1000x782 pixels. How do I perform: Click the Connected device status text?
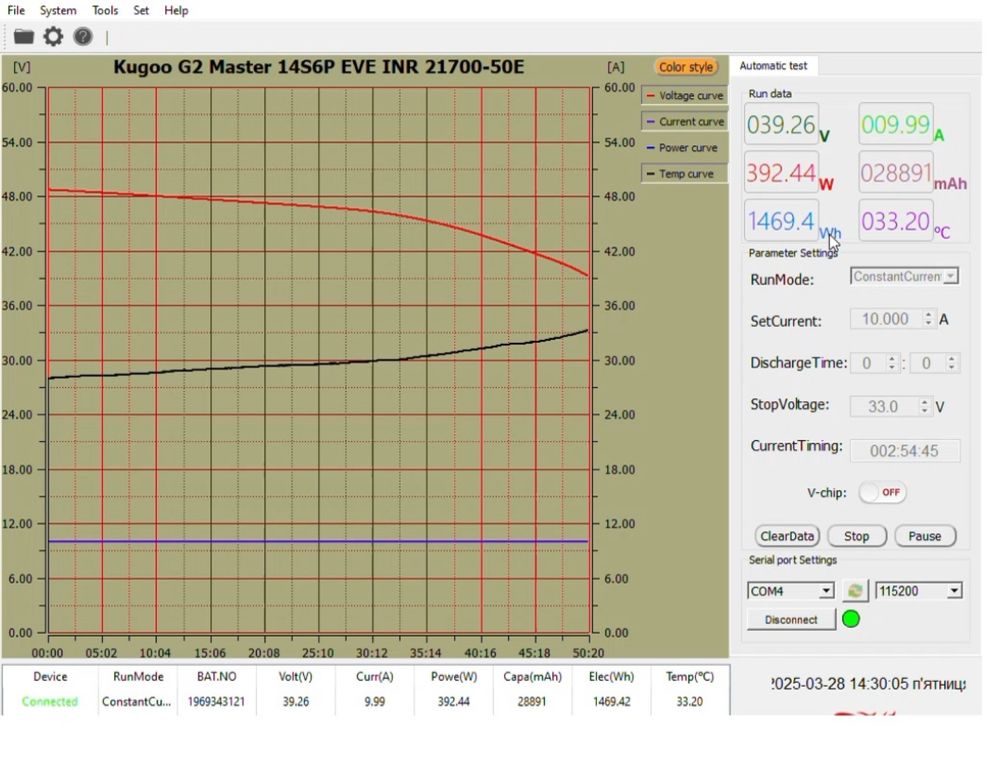click(x=50, y=702)
